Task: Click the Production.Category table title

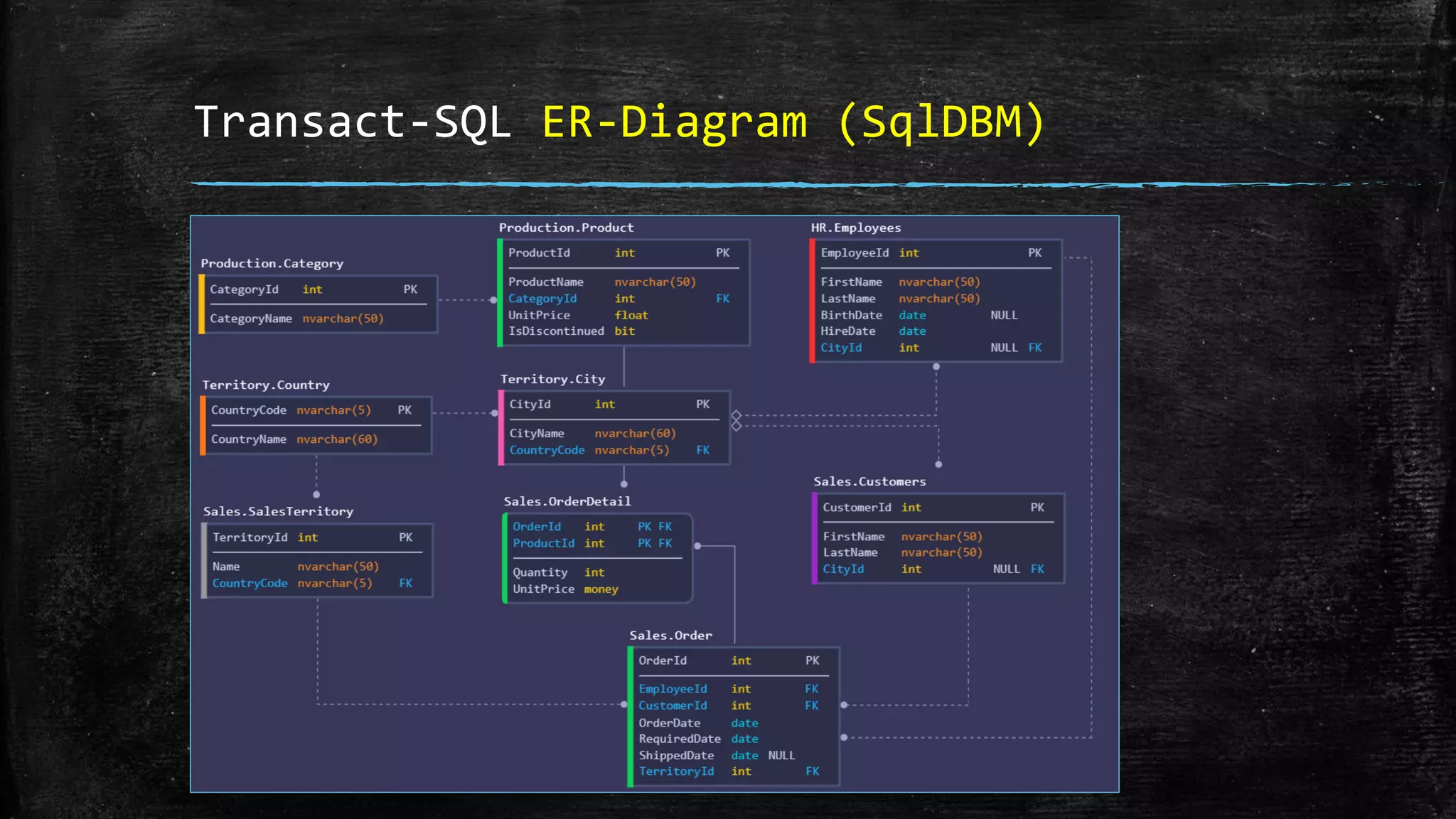Action: pyautogui.click(x=272, y=264)
